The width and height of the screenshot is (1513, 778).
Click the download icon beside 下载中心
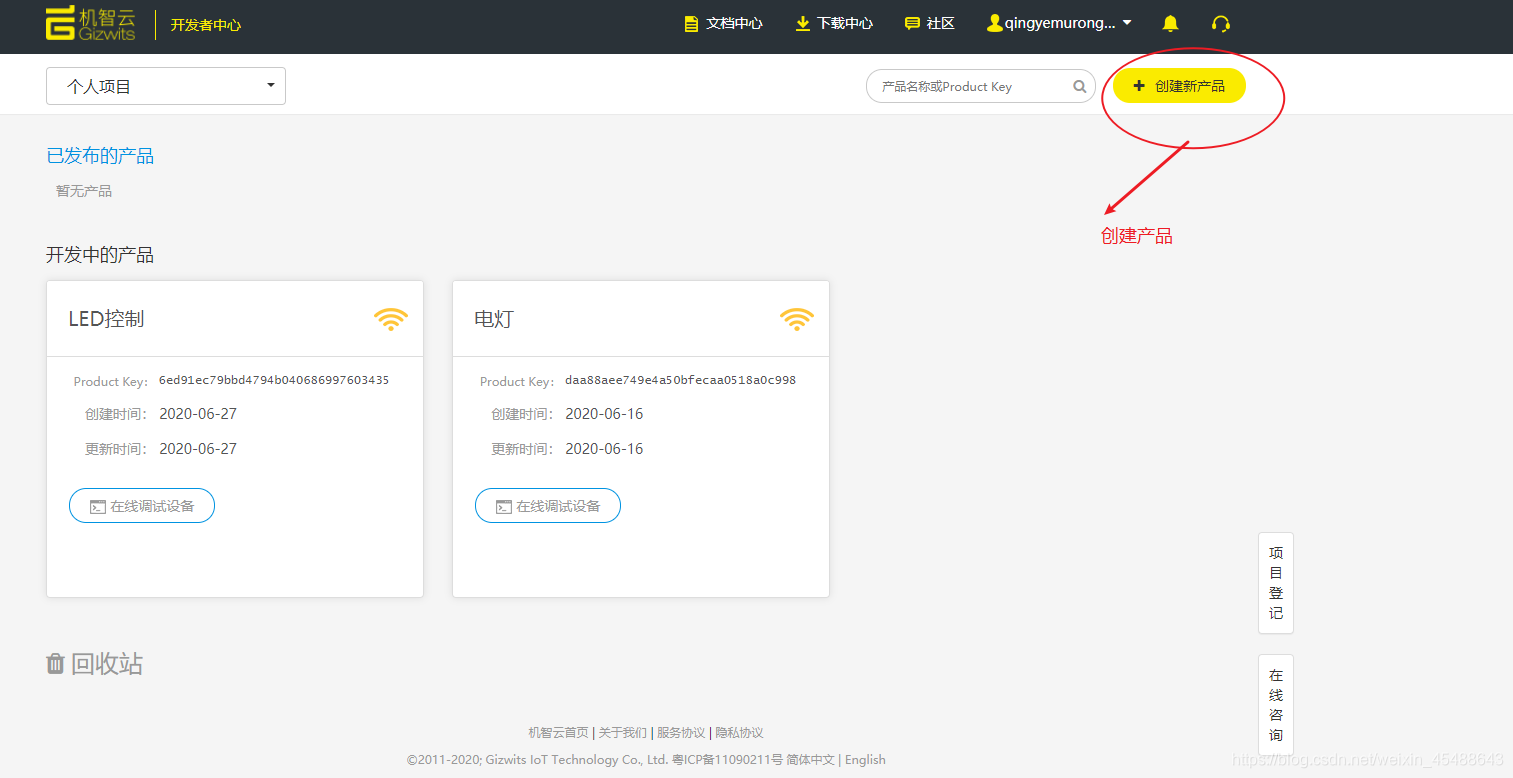coord(802,23)
